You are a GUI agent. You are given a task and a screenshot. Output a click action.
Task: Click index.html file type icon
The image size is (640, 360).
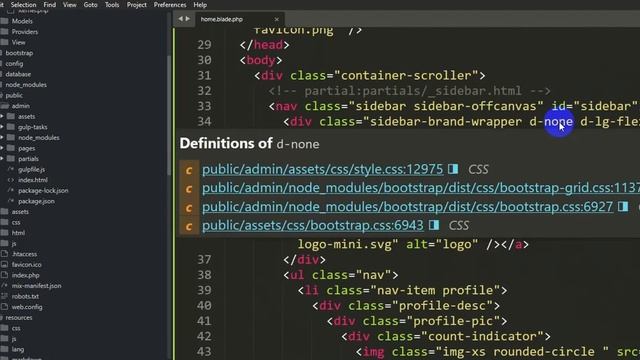tap(11, 180)
